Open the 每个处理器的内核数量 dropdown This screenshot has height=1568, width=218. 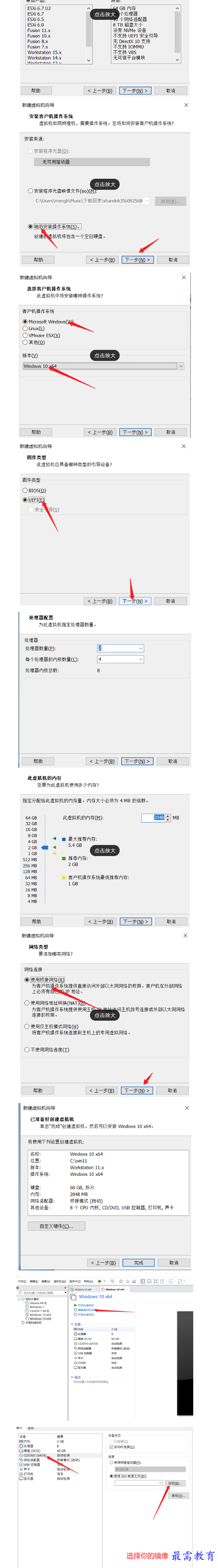120,659
